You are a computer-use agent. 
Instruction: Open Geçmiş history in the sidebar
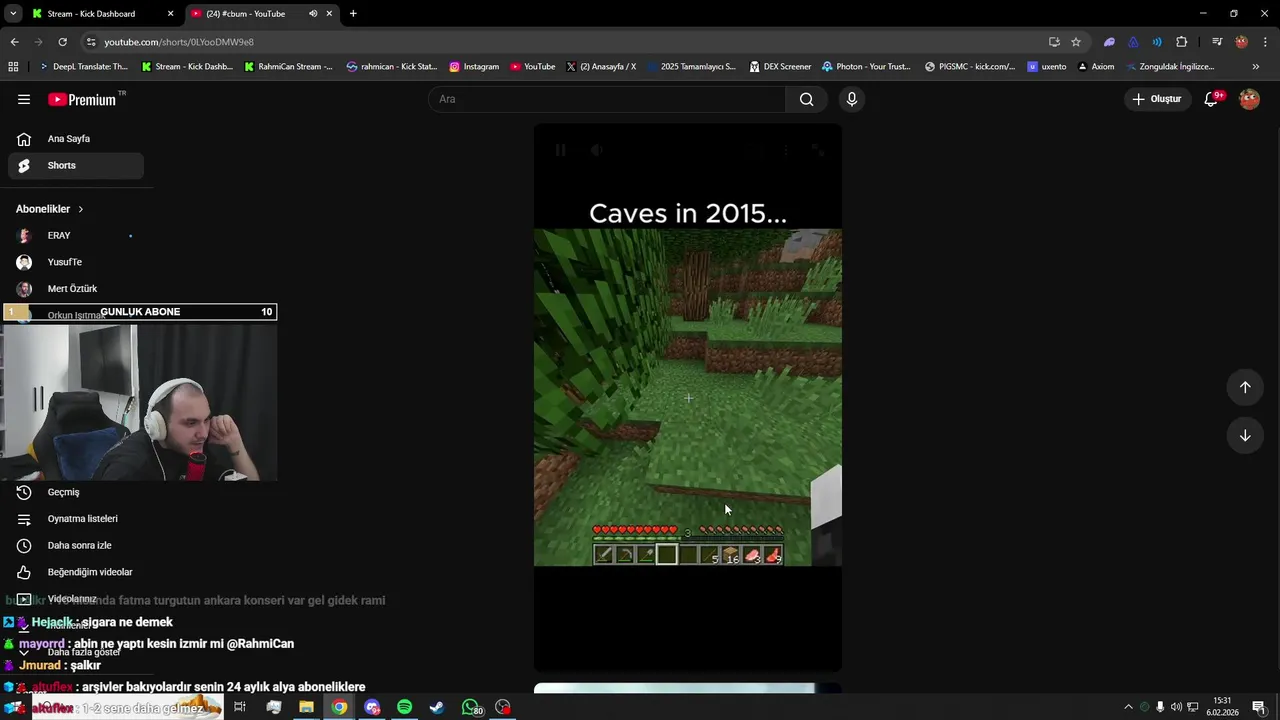[76, 492]
